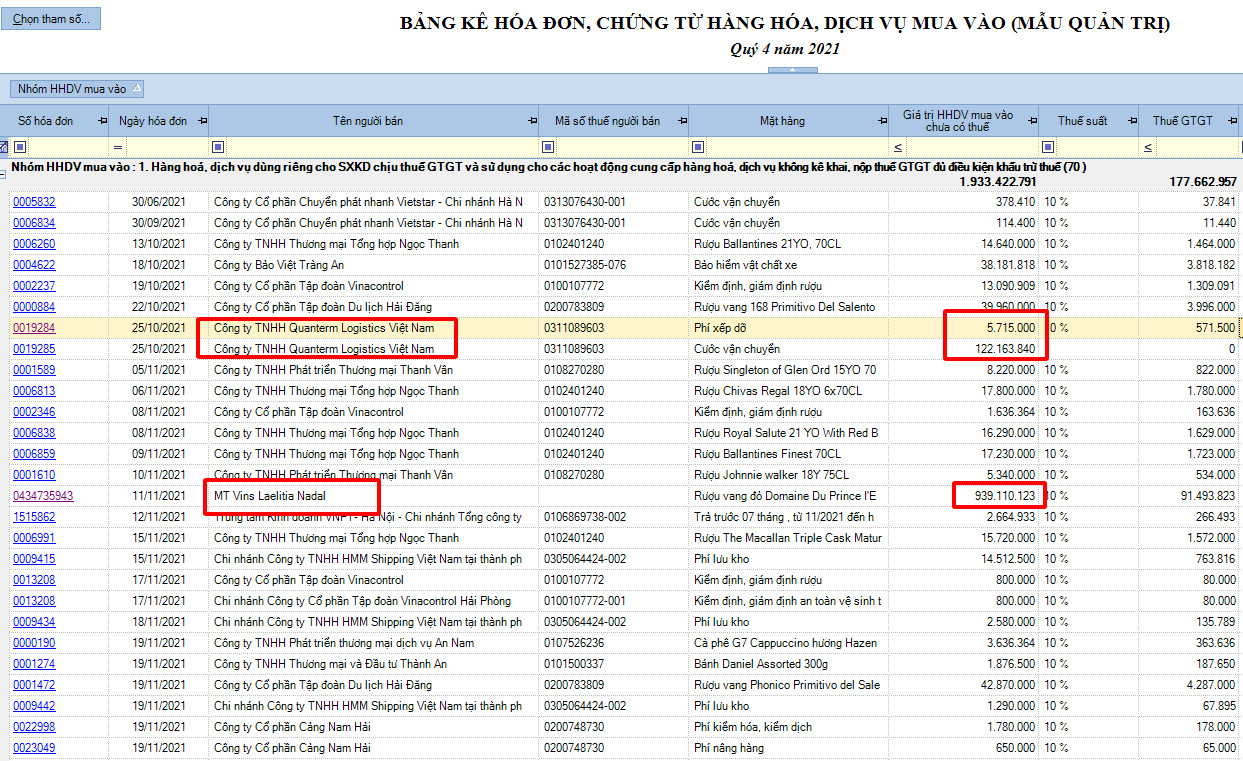Select item cell Cà phê G7 Cappuccino hương Hazen
This screenshot has height=761, width=1243.
click(786, 642)
